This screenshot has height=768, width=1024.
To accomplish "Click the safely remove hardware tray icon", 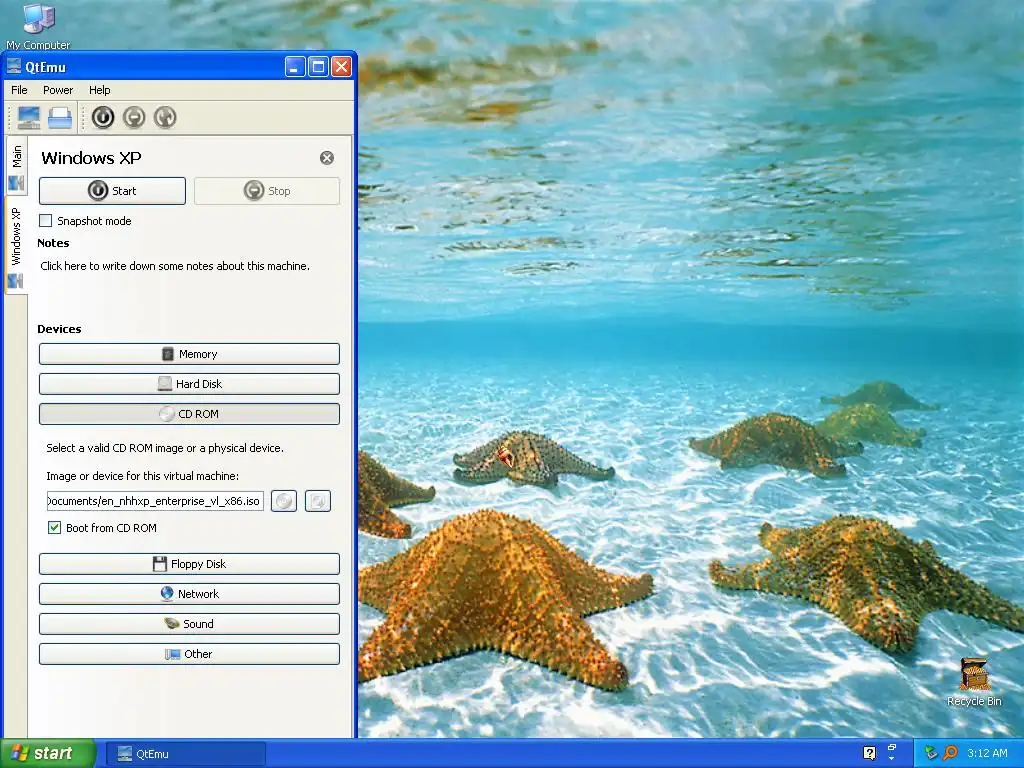I will (931, 754).
